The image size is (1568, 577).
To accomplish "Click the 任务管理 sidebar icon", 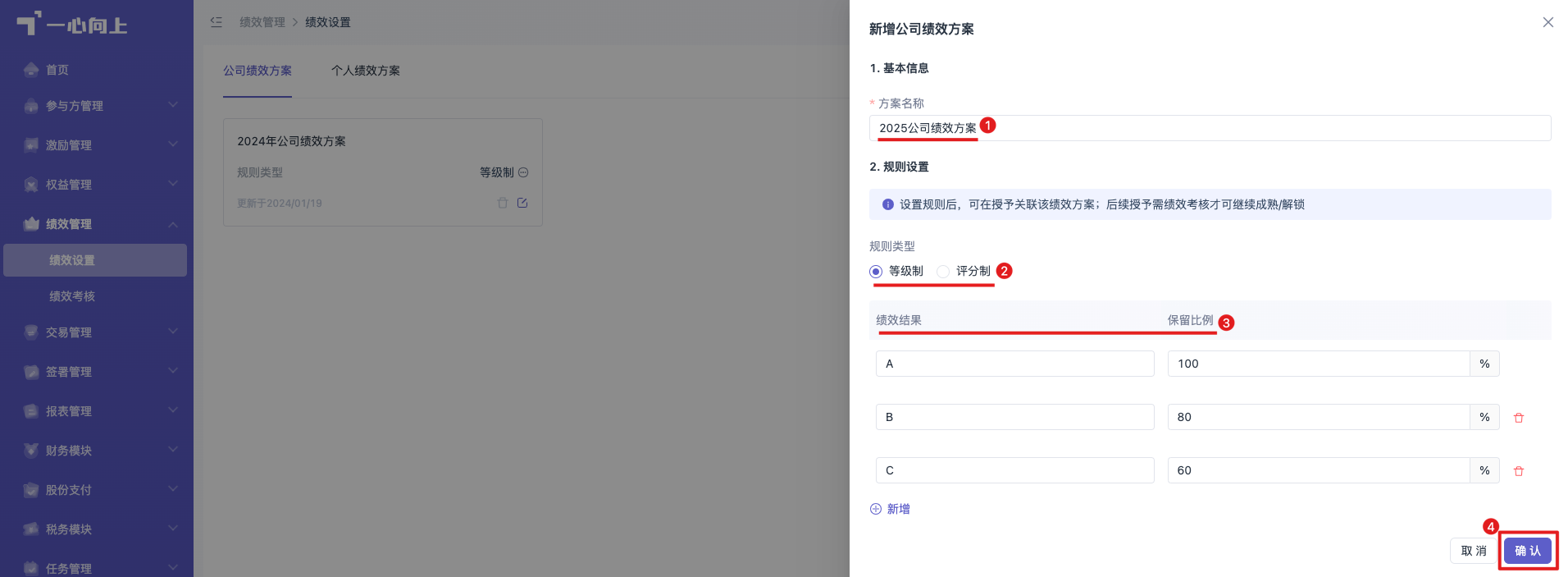I will (31, 568).
